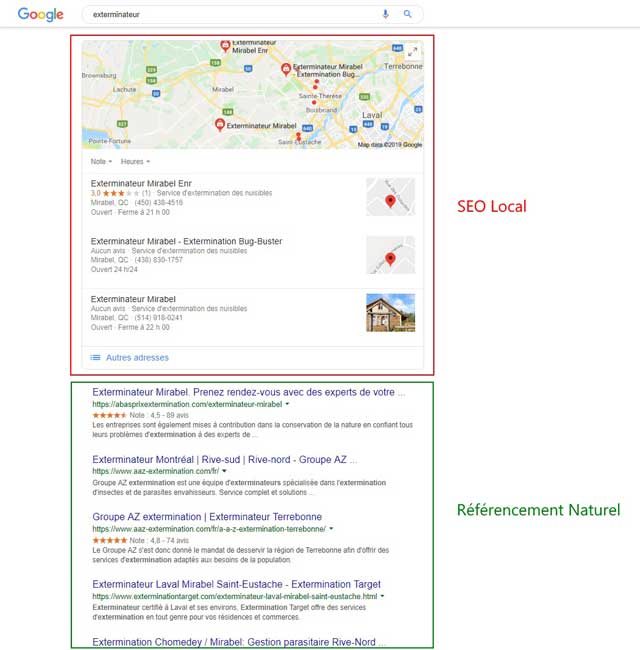This screenshot has width=640, height=650.
Task: Open result Exterminateur Mirabel. Prenez rendez-vous
Action: (x=248, y=392)
